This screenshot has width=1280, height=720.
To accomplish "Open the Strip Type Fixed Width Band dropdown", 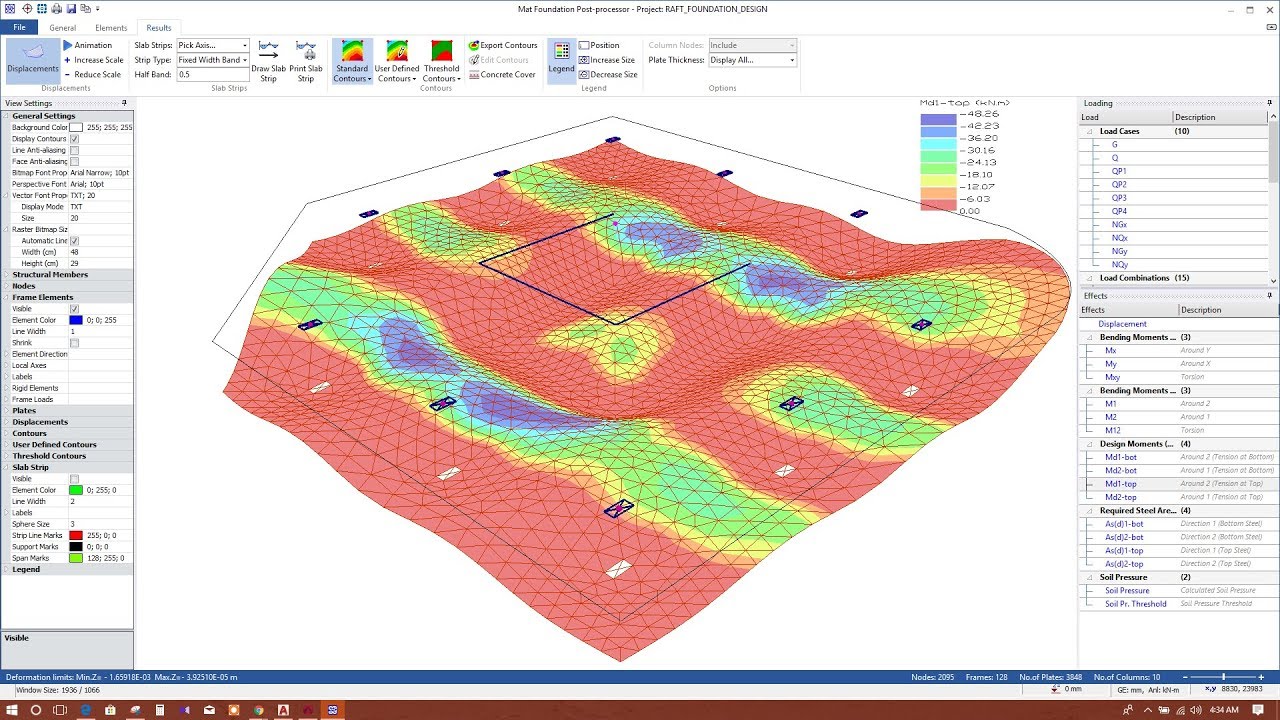I will (244, 60).
